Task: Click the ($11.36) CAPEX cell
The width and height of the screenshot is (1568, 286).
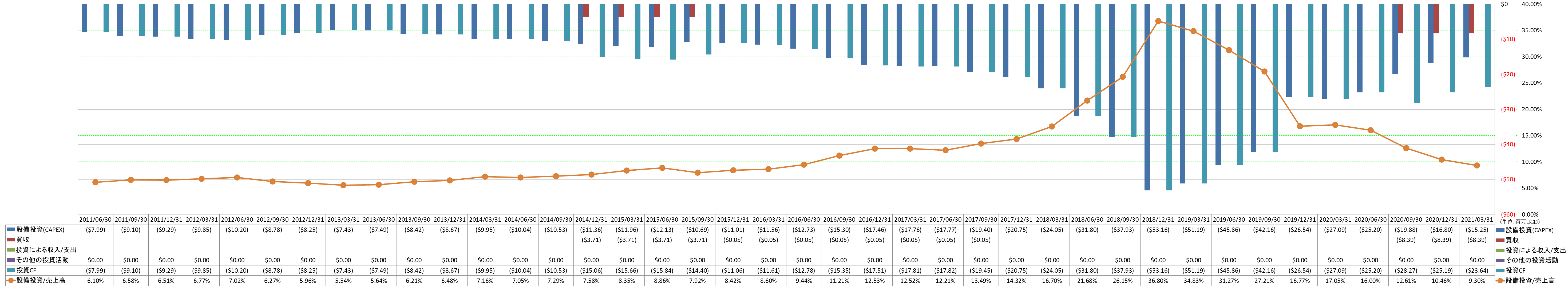Action: point(591,230)
